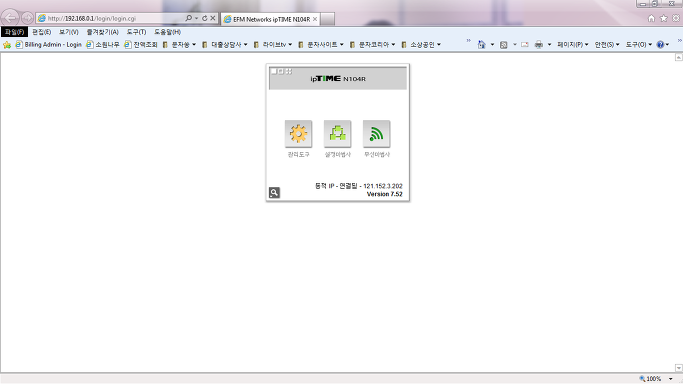
Task: Click the command bar Home page icon
Action: tap(481, 44)
